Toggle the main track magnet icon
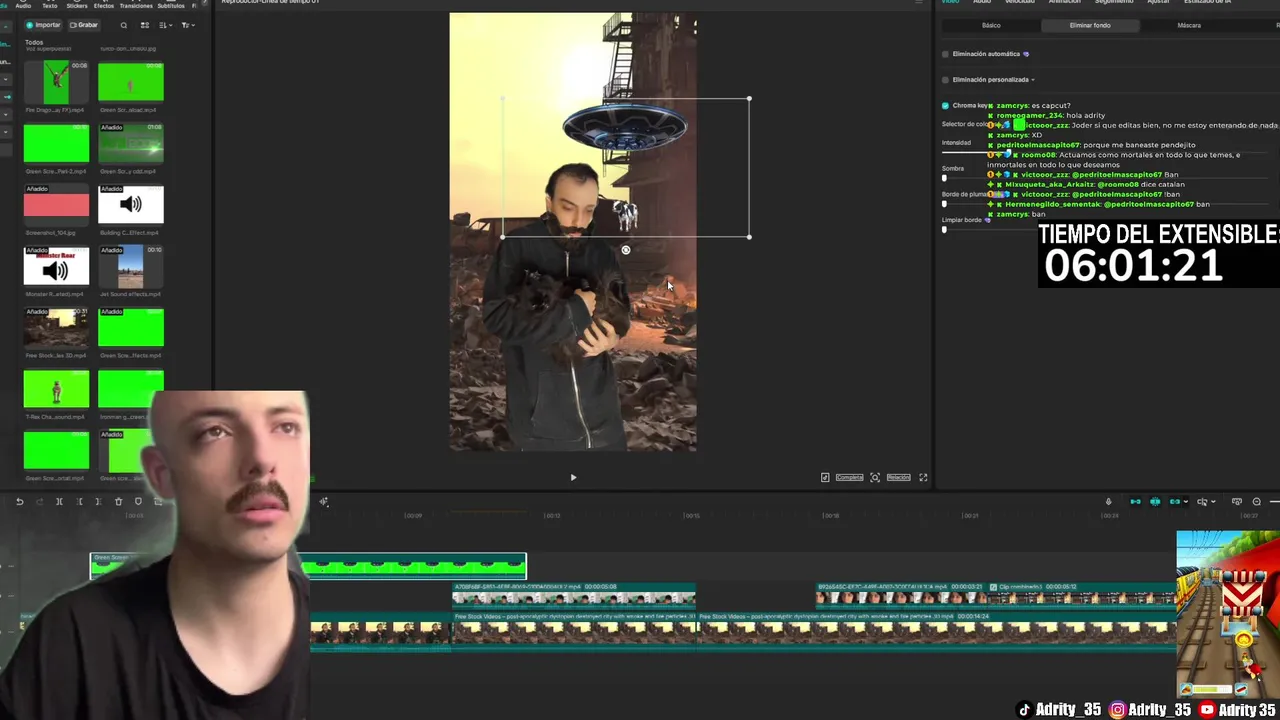Viewport: 1280px width, 720px height. (1135, 502)
